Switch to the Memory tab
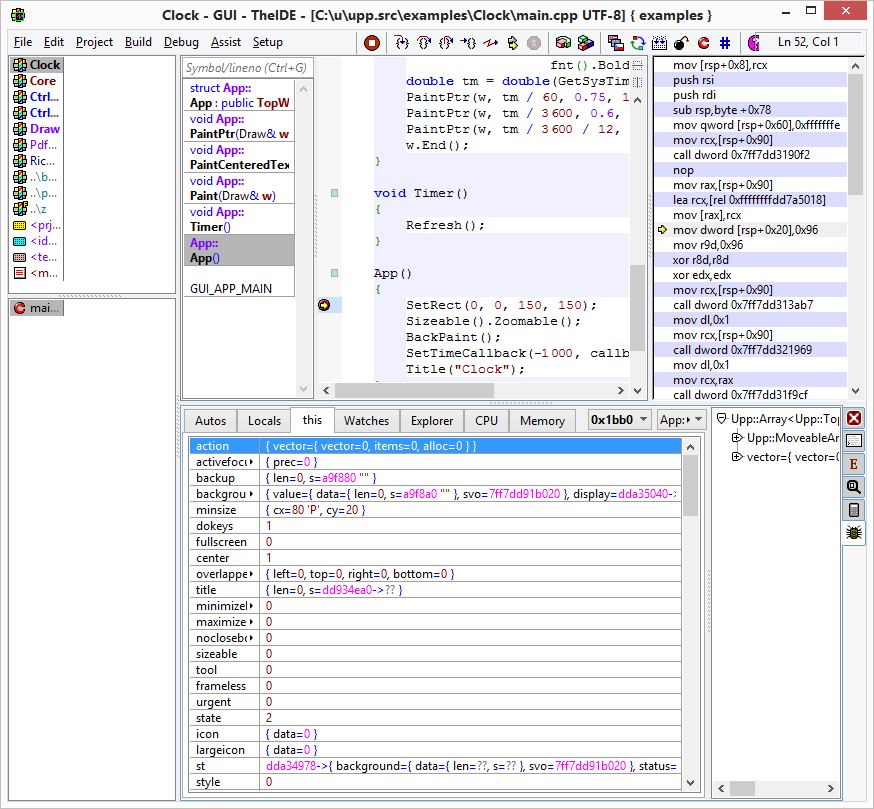The image size is (874, 809). tap(542, 421)
